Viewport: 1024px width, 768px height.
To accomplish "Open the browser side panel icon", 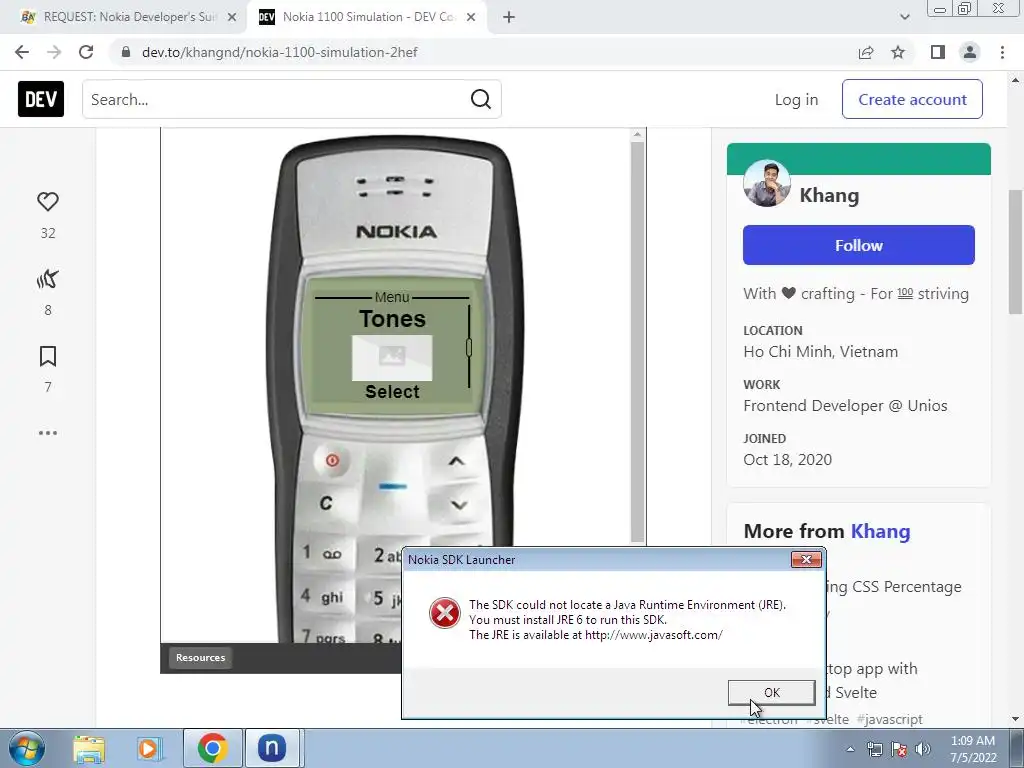I will tap(938, 52).
